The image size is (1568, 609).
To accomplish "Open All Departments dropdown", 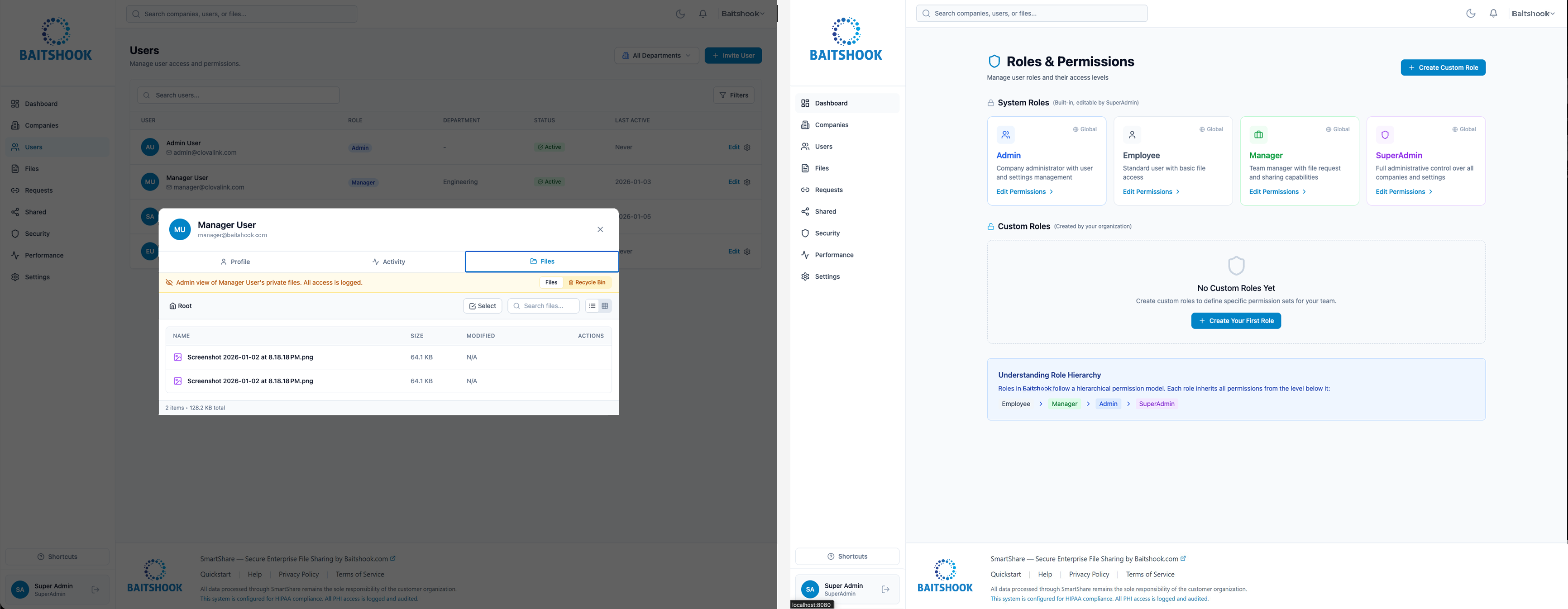I will (x=656, y=55).
